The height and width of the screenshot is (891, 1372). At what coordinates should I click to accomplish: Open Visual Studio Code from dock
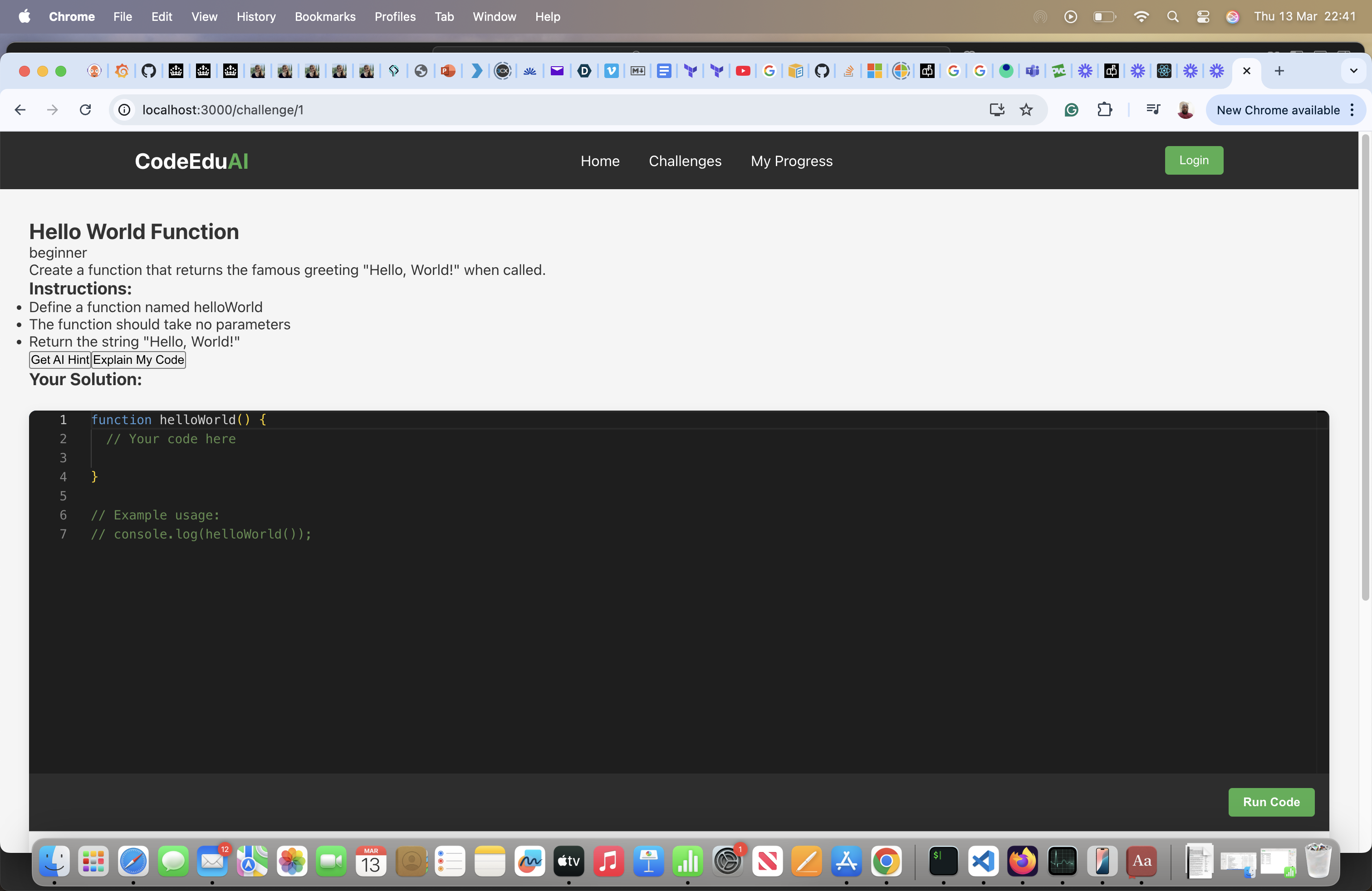(x=983, y=862)
